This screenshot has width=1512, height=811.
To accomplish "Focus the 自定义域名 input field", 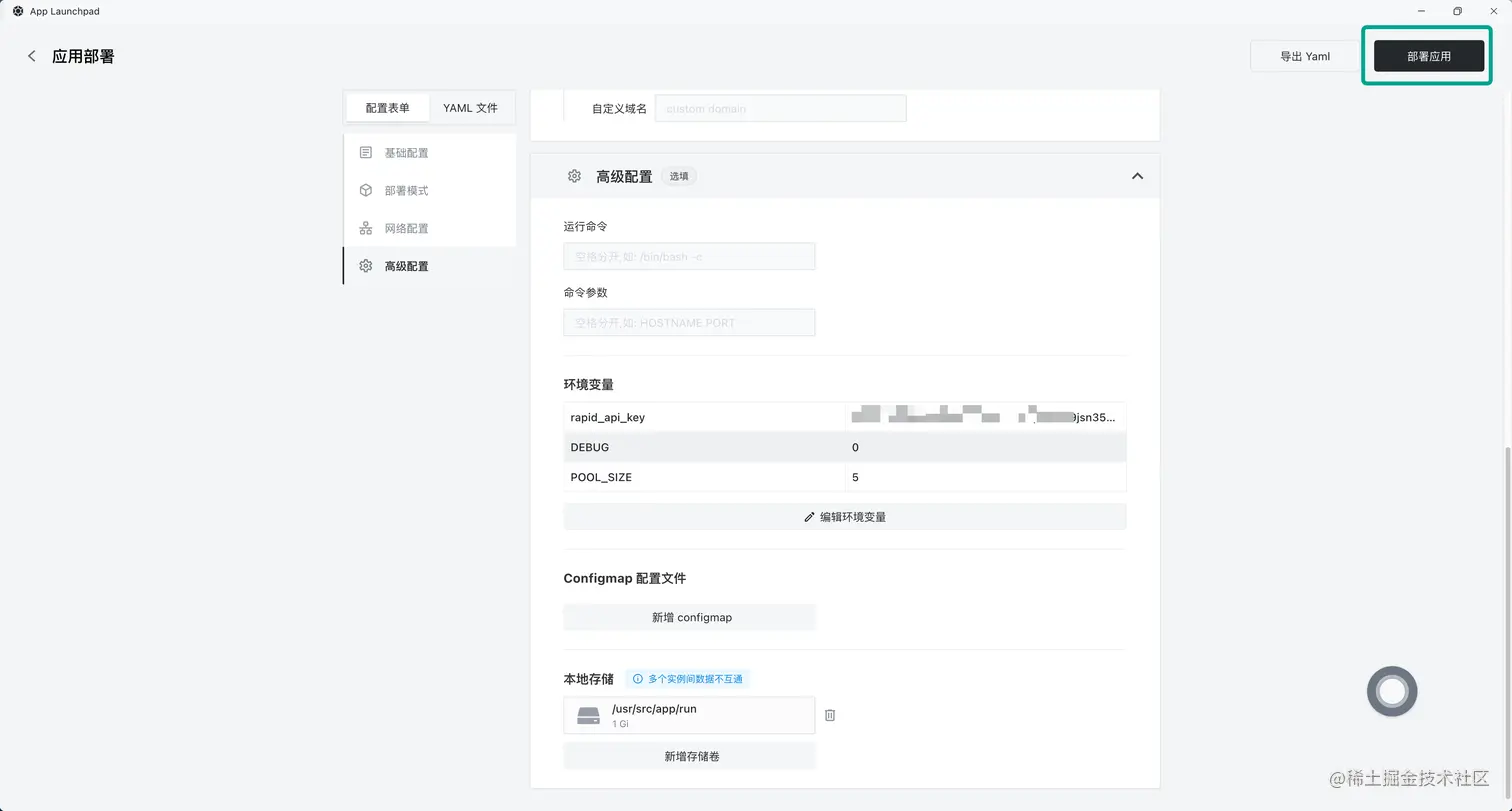I will (781, 108).
